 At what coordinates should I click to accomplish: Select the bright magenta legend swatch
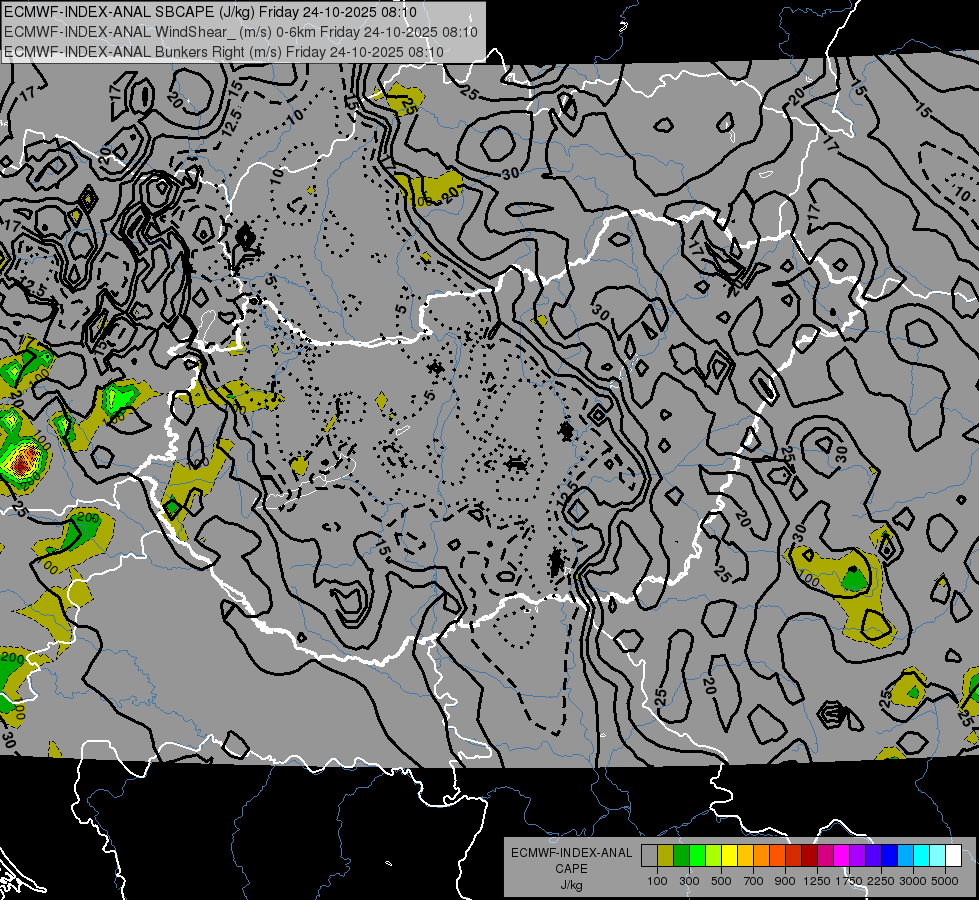(x=842, y=856)
